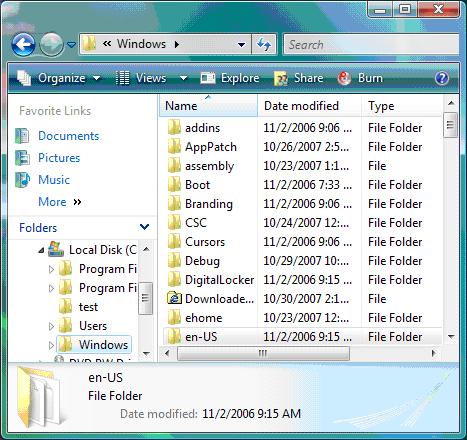
Task: Select the ehome folder icon
Action: coord(174,318)
